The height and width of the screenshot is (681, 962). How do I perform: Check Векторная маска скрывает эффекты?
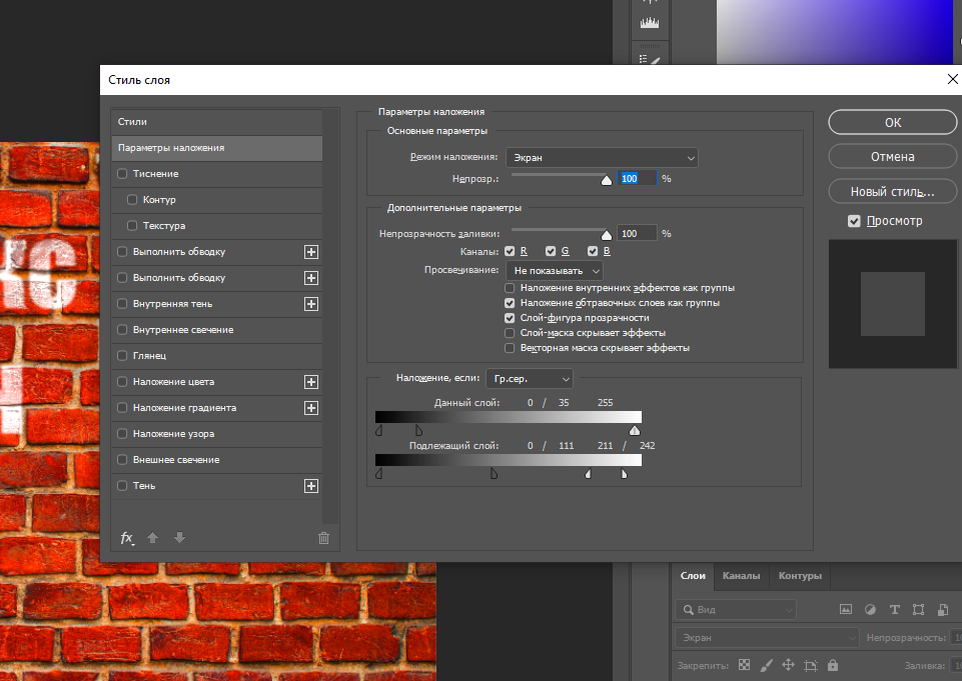(509, 348)
